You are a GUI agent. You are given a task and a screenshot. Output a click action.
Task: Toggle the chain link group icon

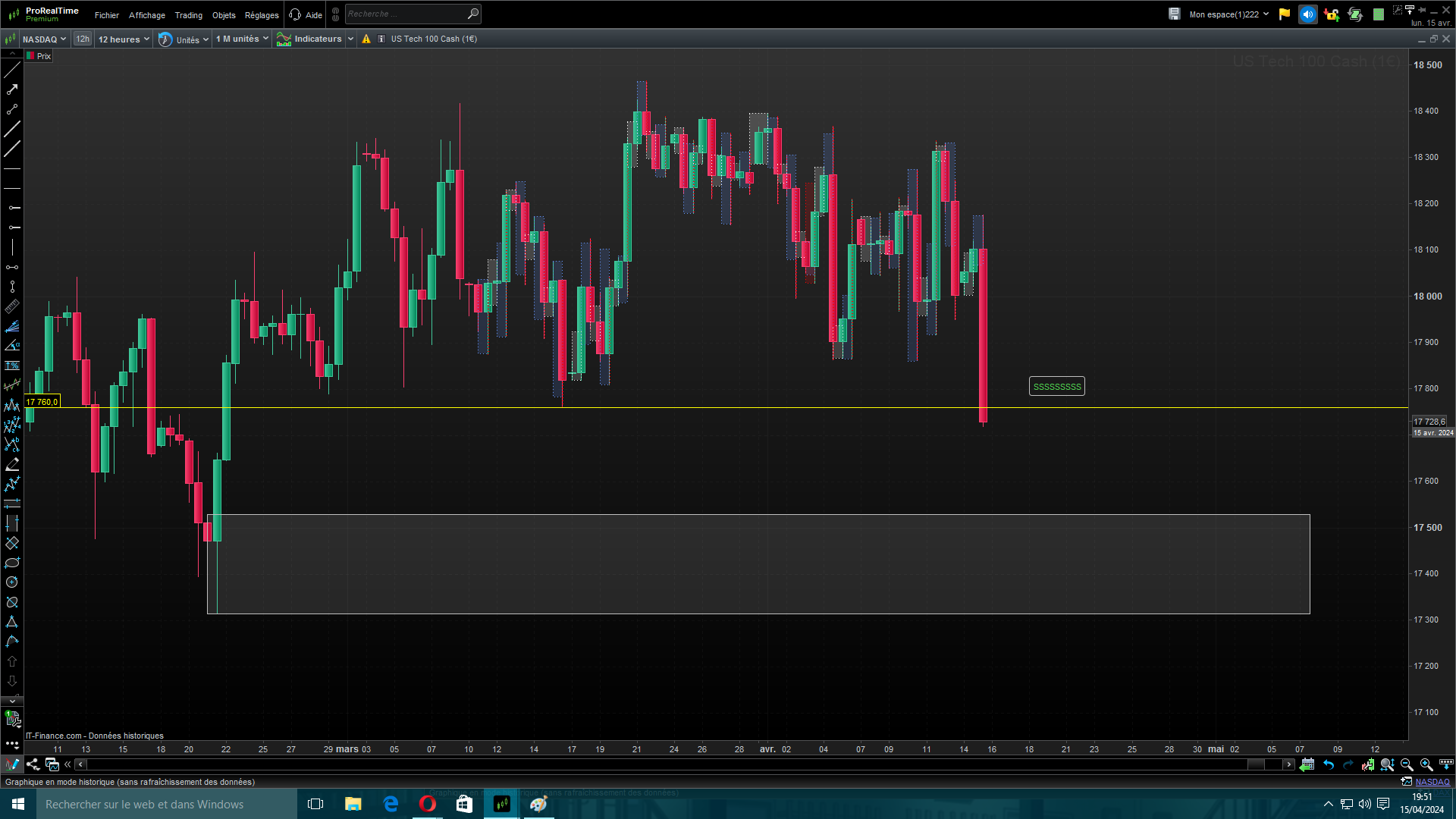click(x=336, y=14)
